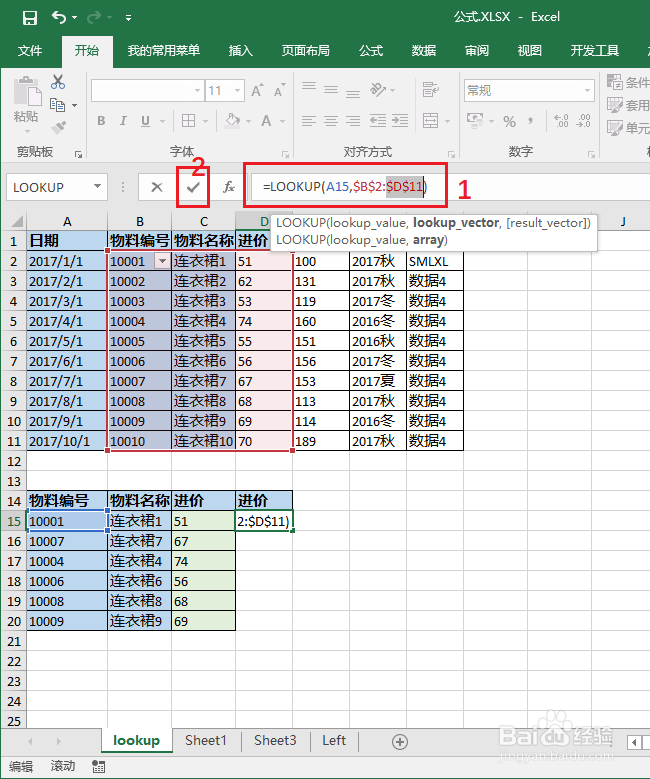The image size is (650, 779).
Task: Click the Fill Color bucket icon
Action: click(x=233, y=121)
